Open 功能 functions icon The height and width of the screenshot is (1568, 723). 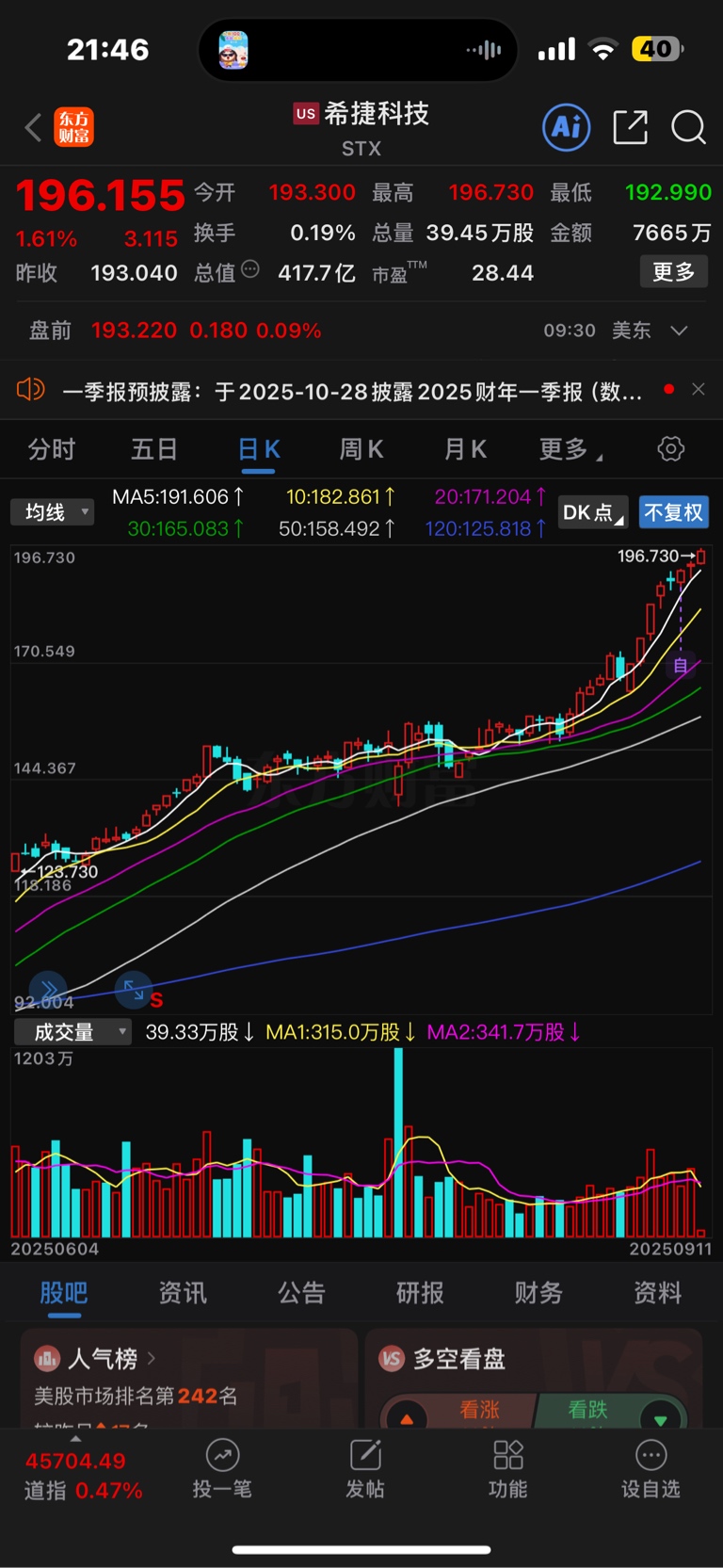(507, 1455)
